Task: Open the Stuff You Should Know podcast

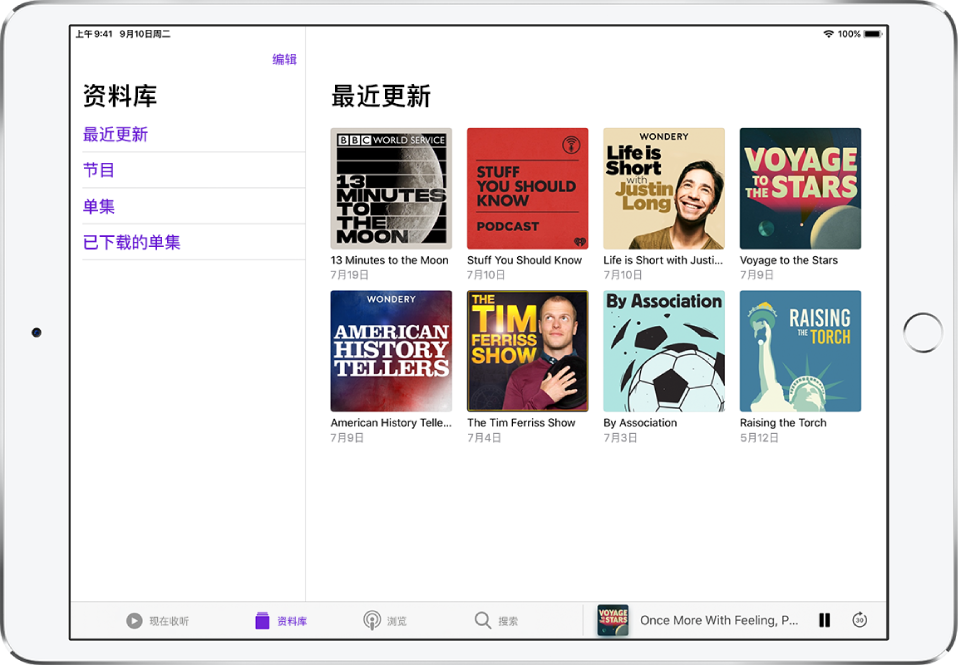Action: point(527,188)
